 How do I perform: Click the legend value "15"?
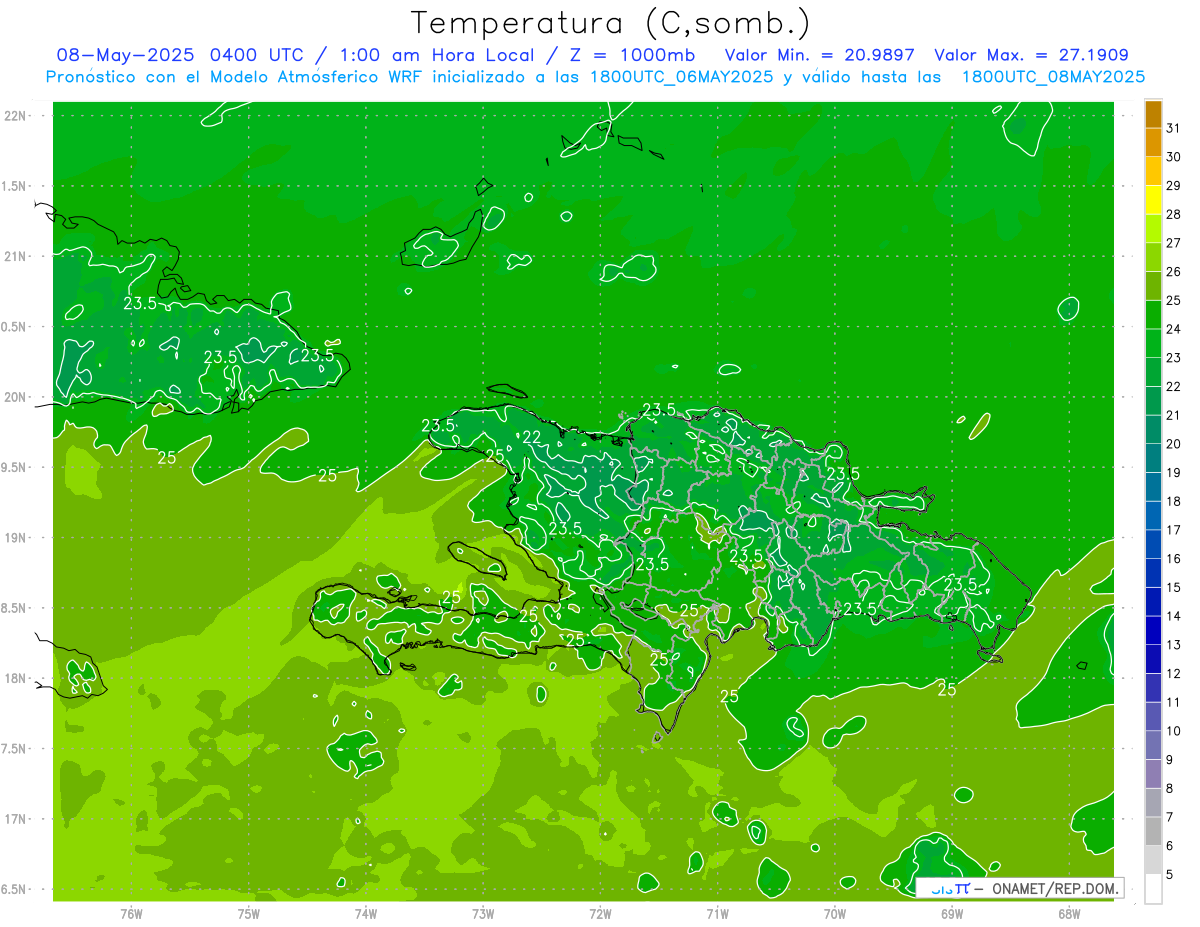coord(1173,587)
